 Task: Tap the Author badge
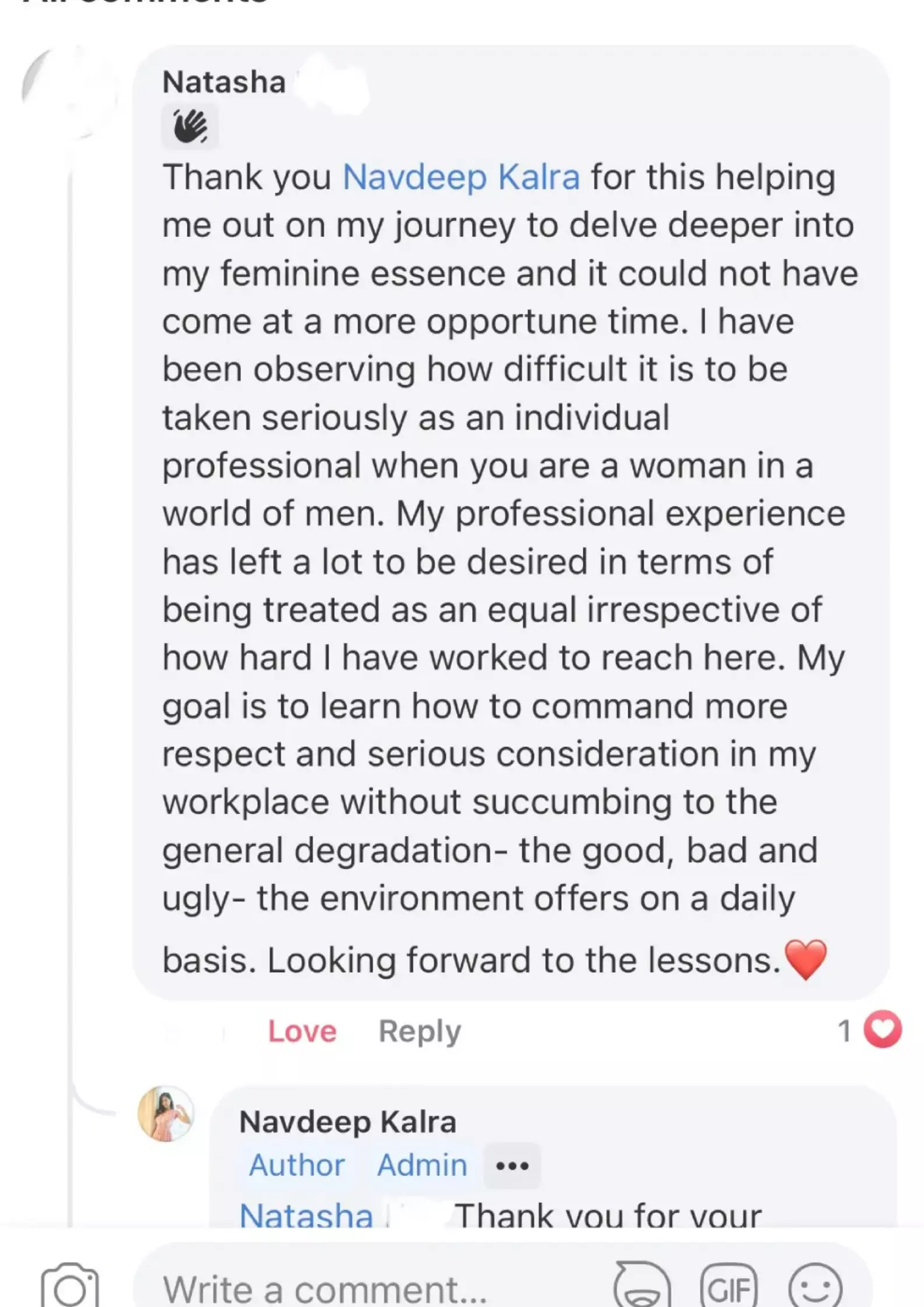click(x=297, y=1165)
